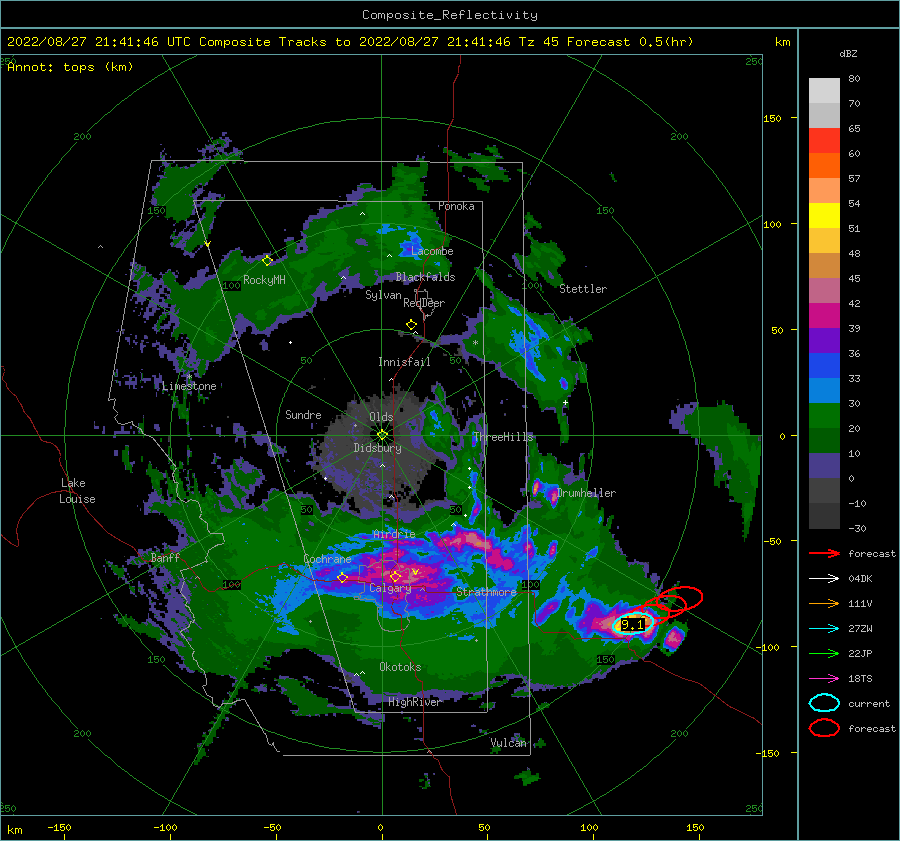The width and height of the screenshot is (900, 841).
Task: Pick the magenta swatch between 42 and 39
Action: [x=824, y=316]
